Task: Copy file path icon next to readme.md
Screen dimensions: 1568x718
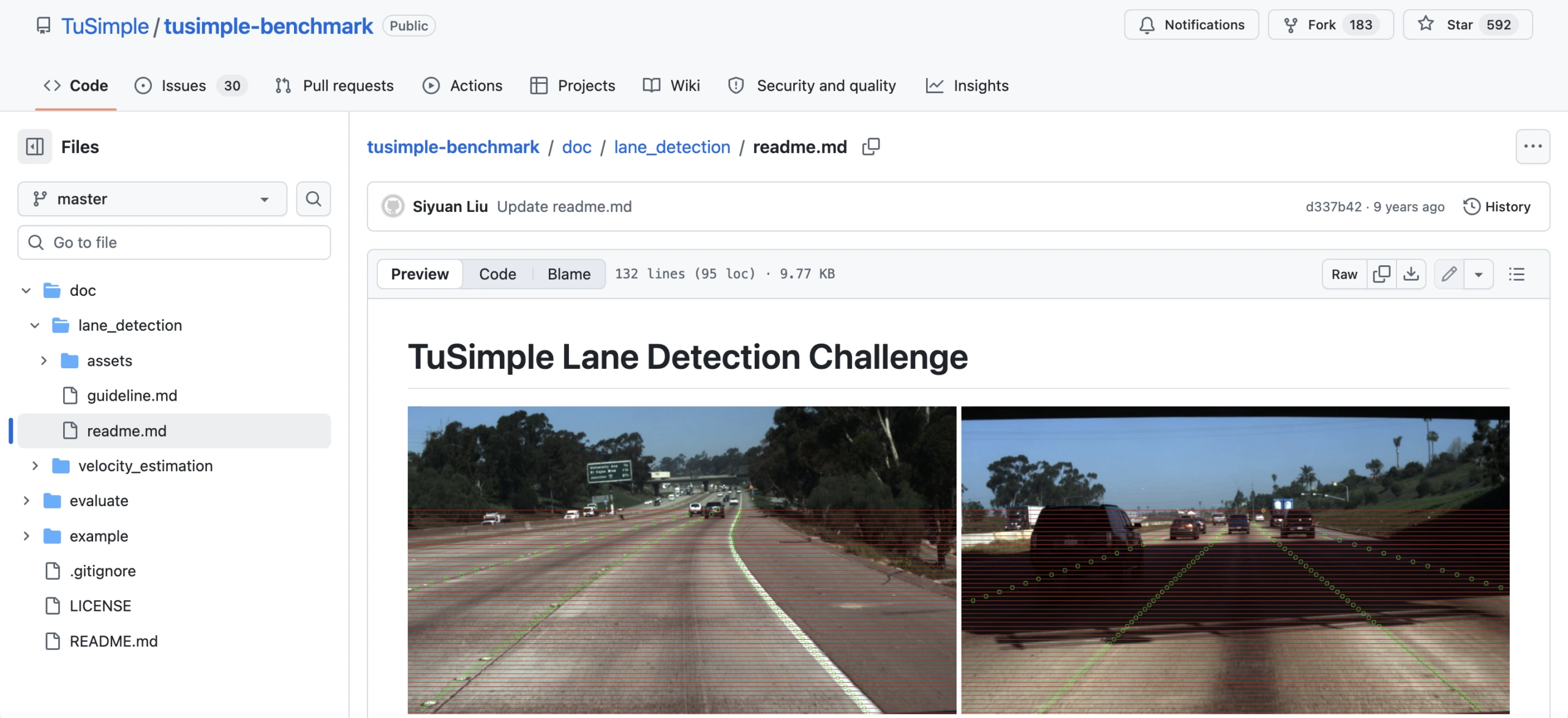Action: (871, 146)
